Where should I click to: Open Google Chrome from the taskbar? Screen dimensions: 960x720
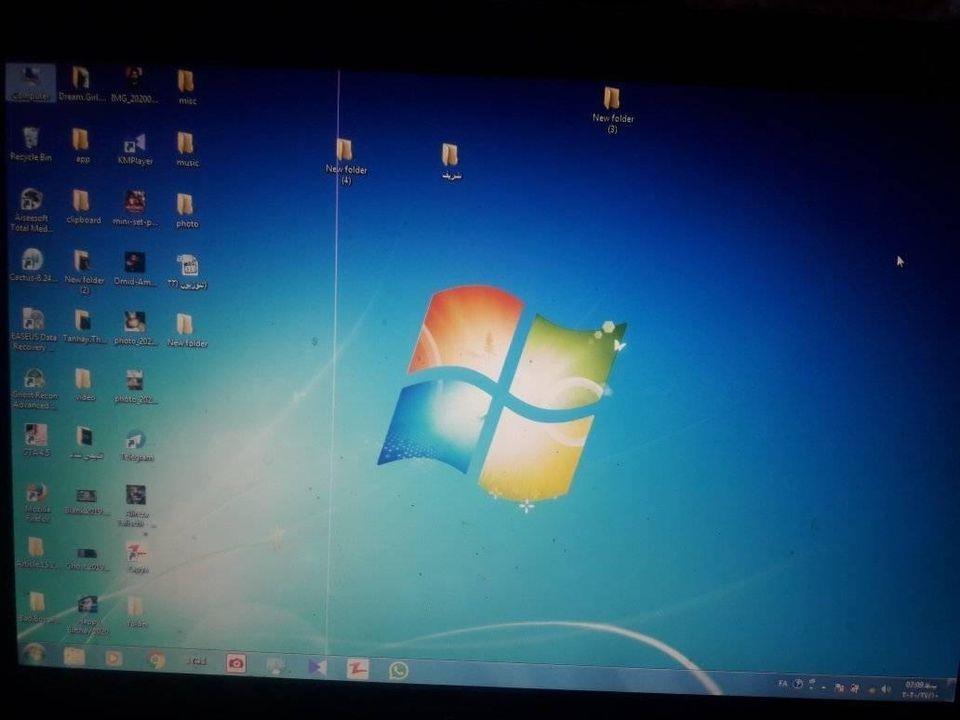pos(157,660)
